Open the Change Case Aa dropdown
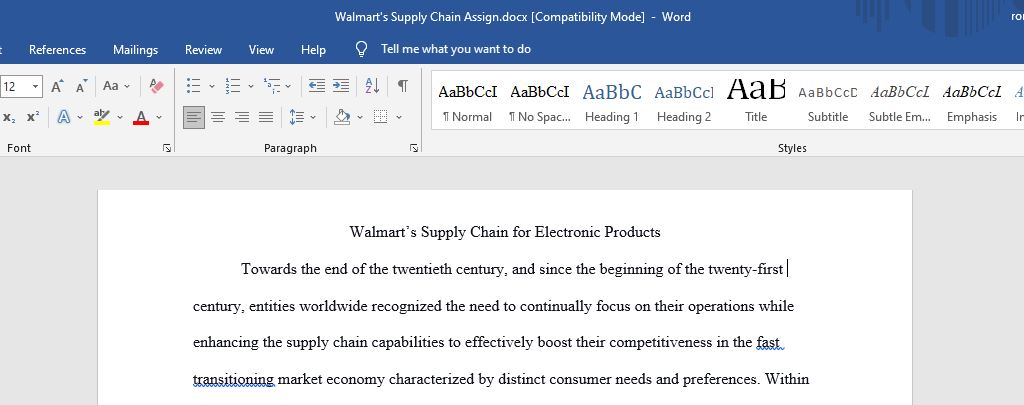Screen dimensions: 1024x405 coord(116,86)
